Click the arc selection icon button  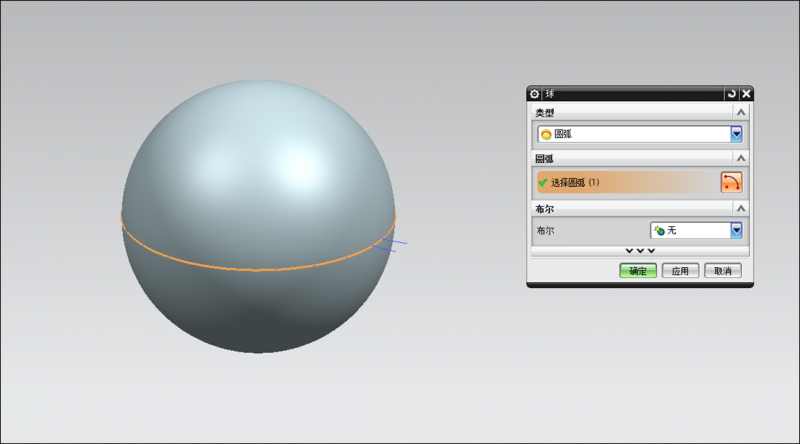click(x=732, y=182)
